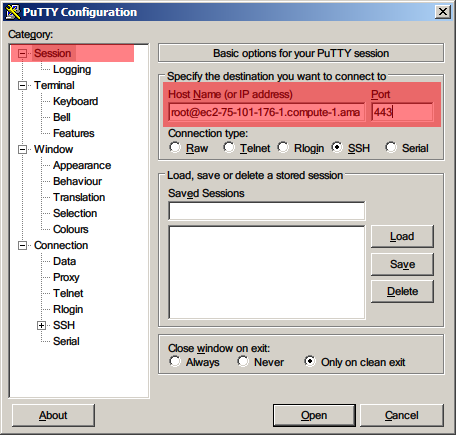The width and height of the screenshot is (456, 435).
Task: Open the Features category
Action: 74,133
